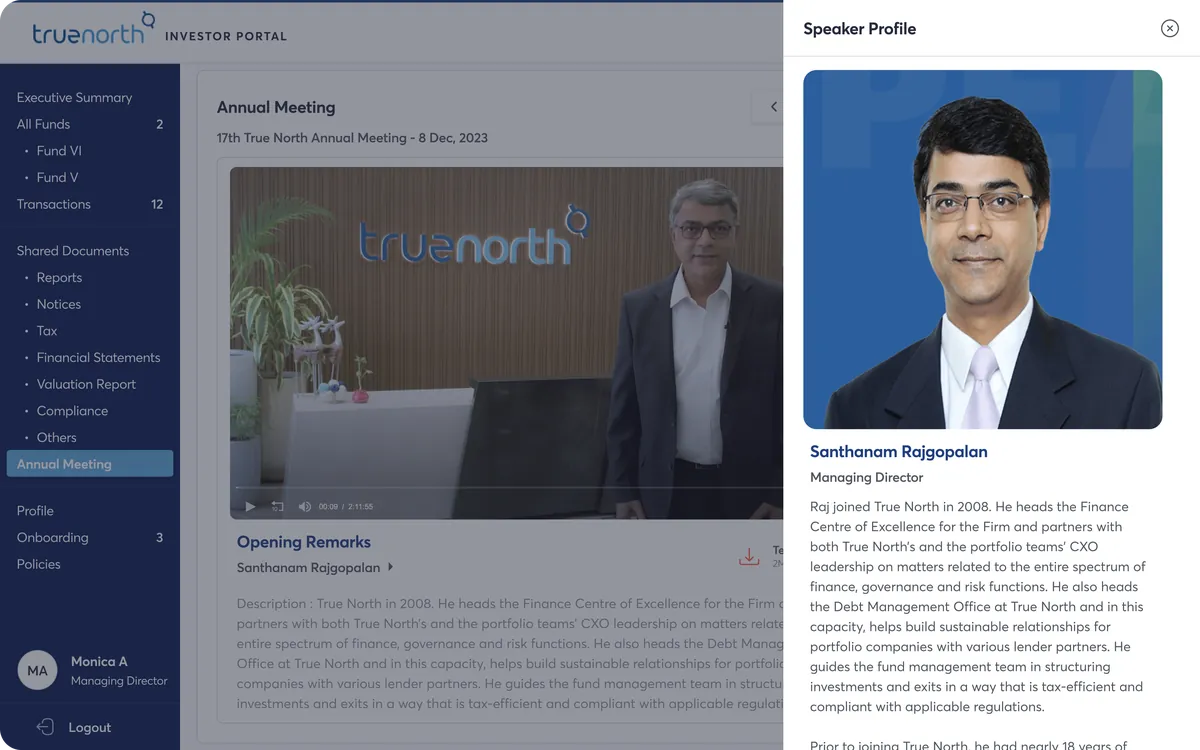Open Policies in sidebar
This screenshot has width=1200, height=750.
point(38,564)
